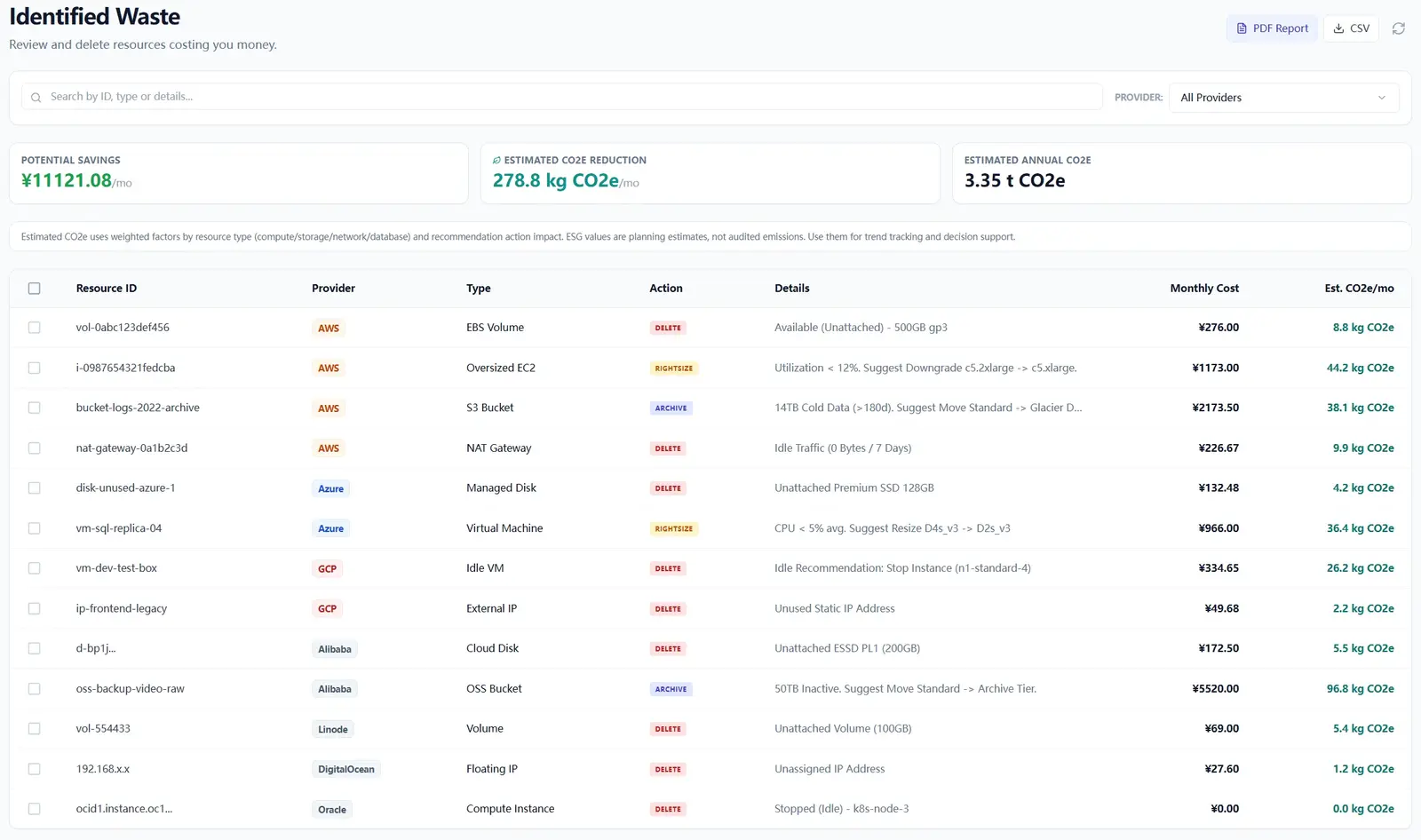Image resolution: width=1421 pixels, height=840 pixels.
Task: Click Azure tag on disk-unused-azure-1 row
Action: (x=330, y=488)
